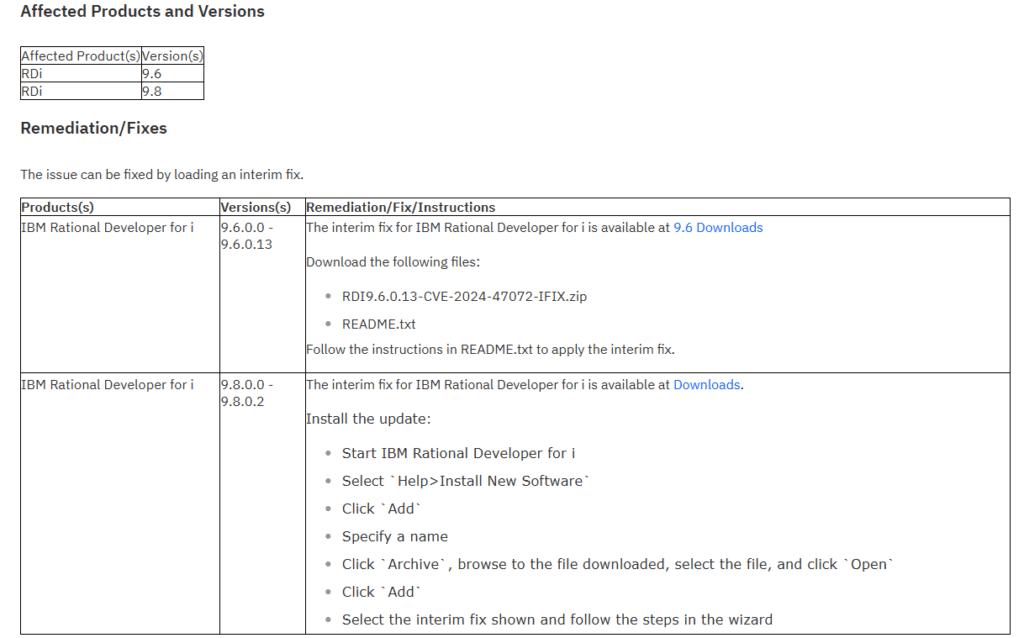Select the "Specify a name" step

point(395,537)
